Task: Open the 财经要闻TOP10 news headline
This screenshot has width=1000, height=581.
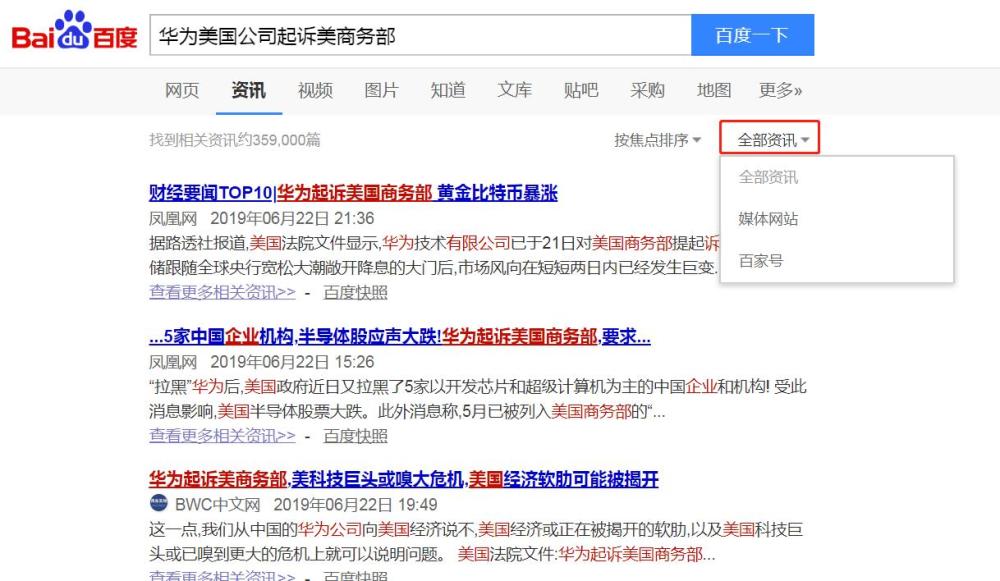Action: coord(353,193)
